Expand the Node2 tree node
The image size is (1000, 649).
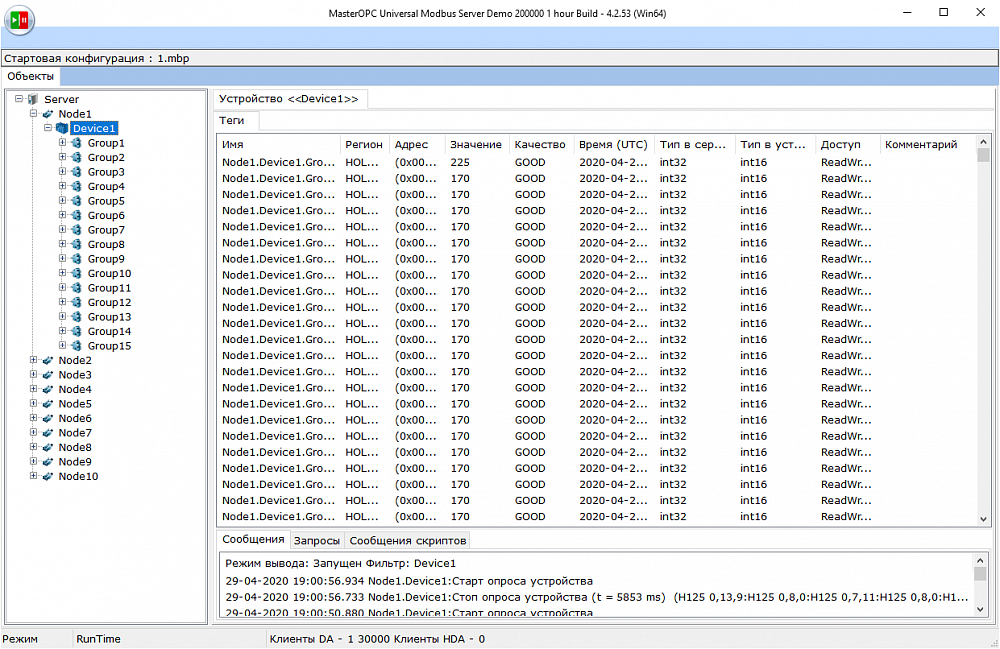33,360
